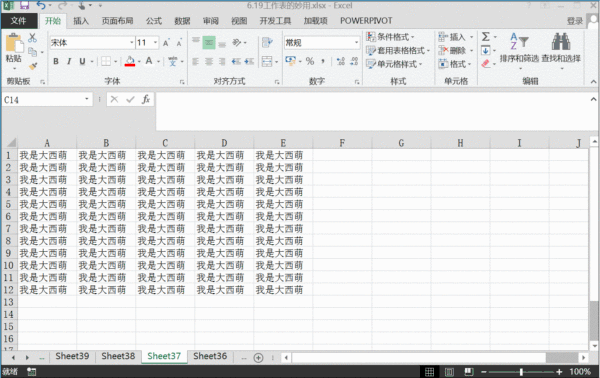This screenshot has width=600, height=378.
Task: Open the 文件 file tab
Action: (18, 21)
